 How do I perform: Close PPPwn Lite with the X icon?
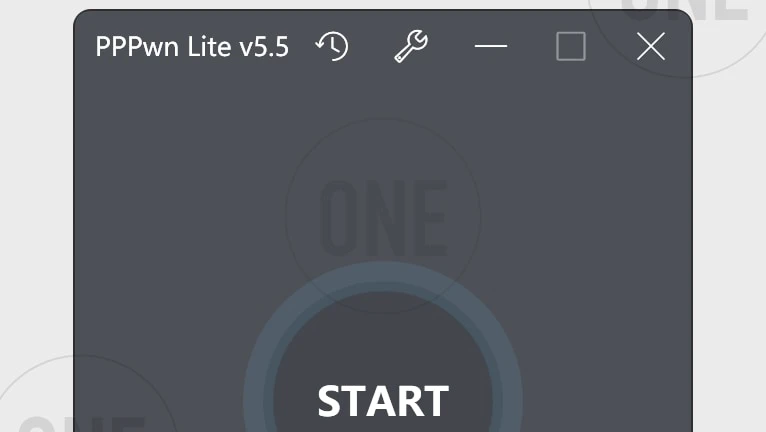651,46
